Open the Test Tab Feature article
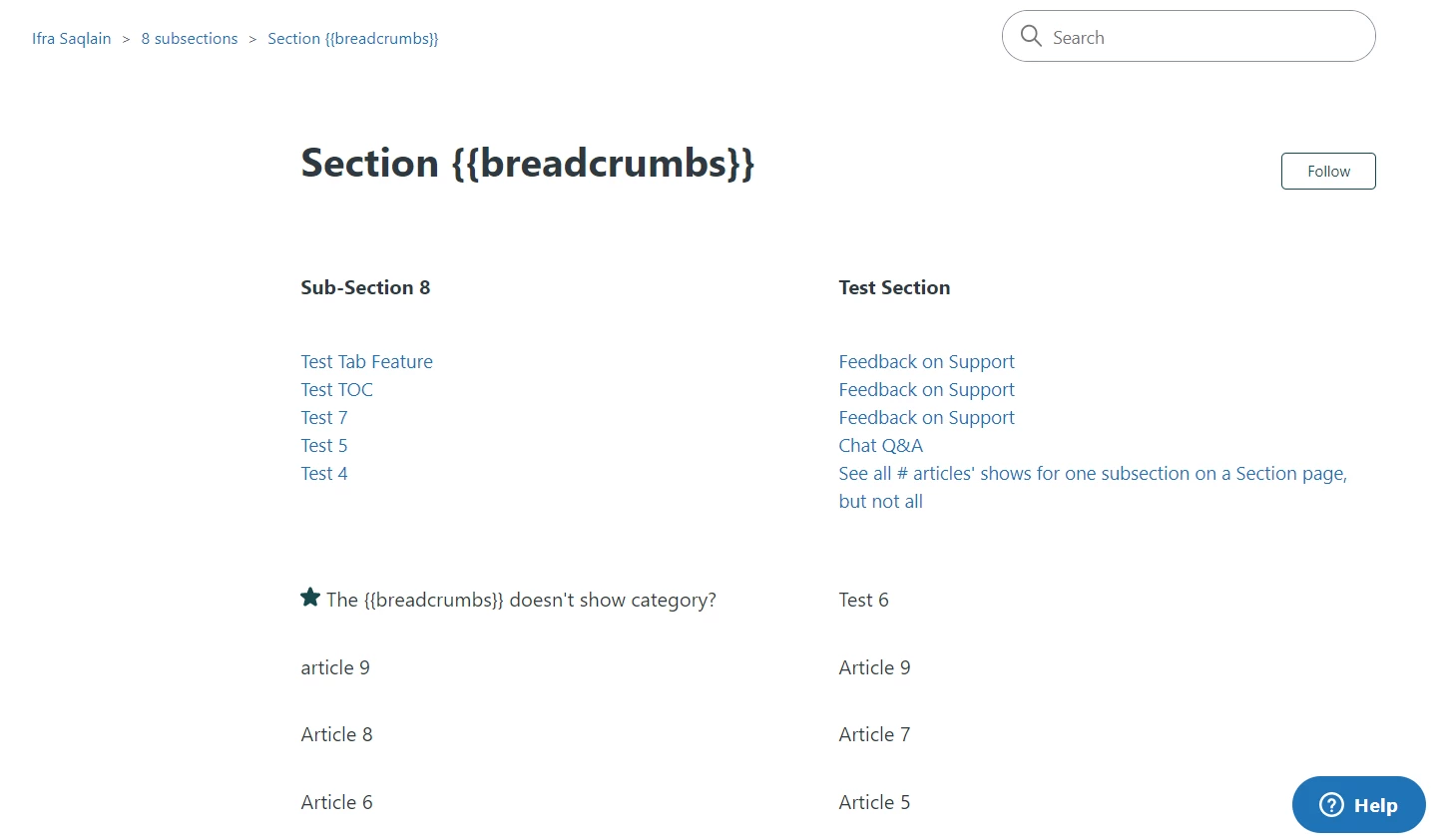Image resolution: width=1444 pixels, height=840 pixels. (x=366, y=362)
